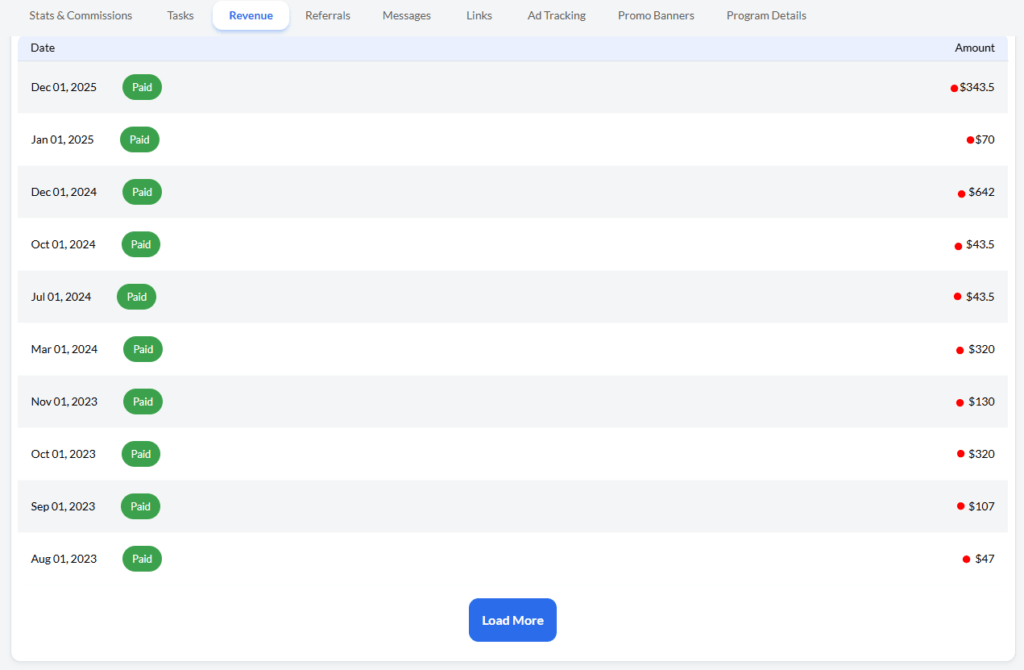This screenshot has width=1024, height=670.
Task: Click the red indicator for the Oct 01, 2024 payout
Action: click(x=957, y=244)
